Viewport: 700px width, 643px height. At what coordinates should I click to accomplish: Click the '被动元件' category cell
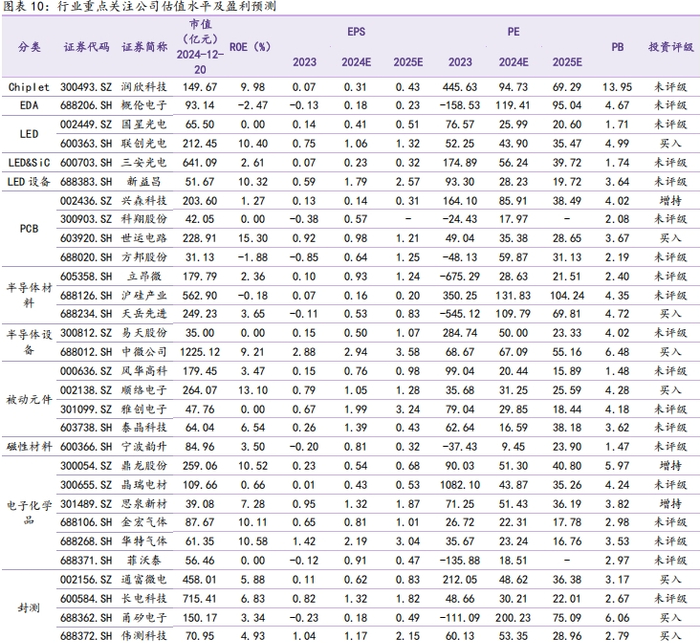click(x=29, y=400)
